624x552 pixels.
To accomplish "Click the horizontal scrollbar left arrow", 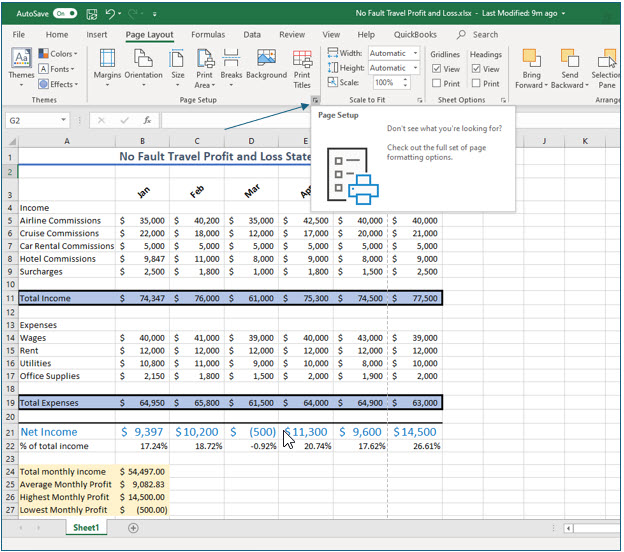I will click(568, 529).
